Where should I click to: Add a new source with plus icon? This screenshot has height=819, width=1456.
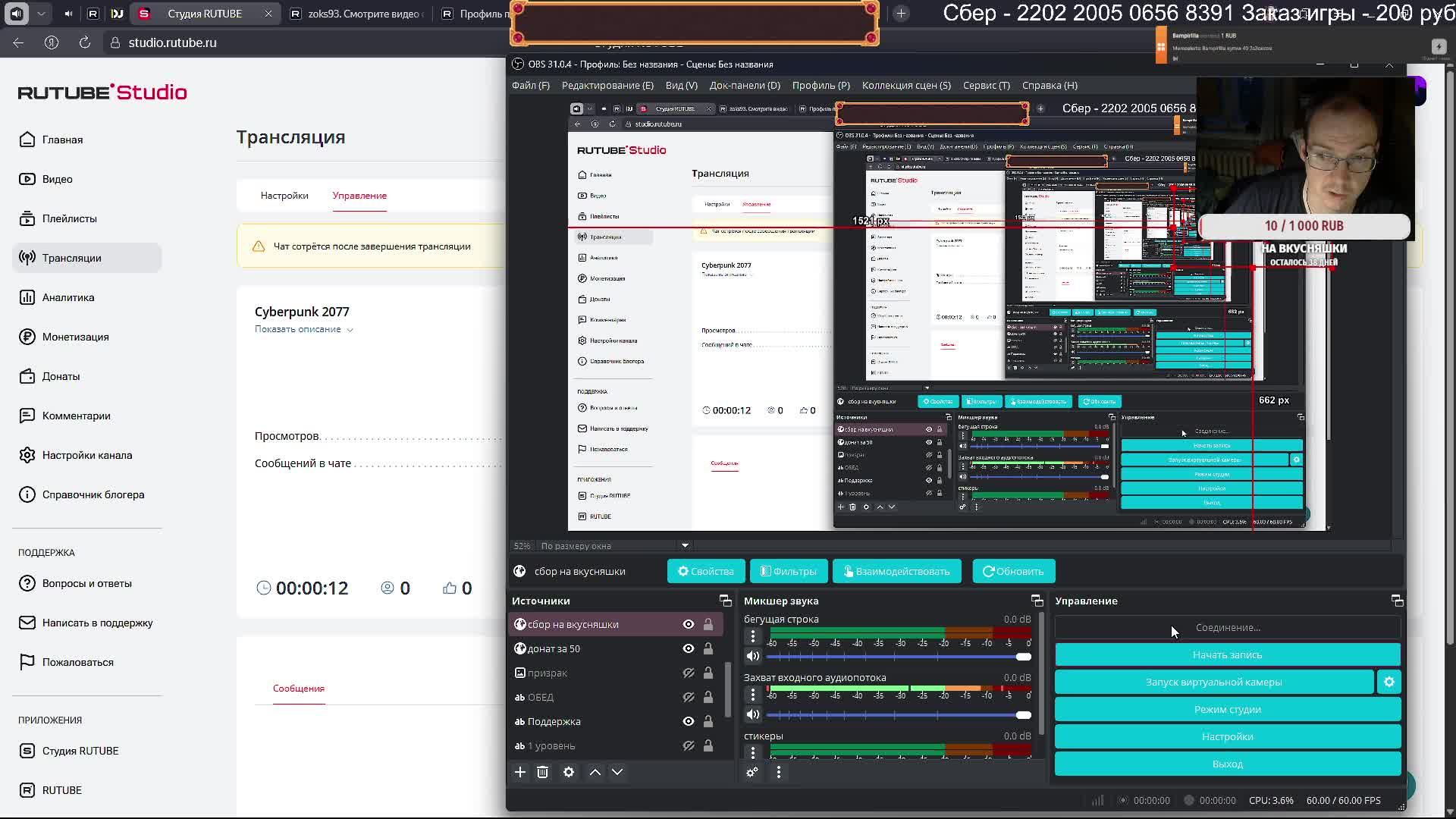point(520,772)
